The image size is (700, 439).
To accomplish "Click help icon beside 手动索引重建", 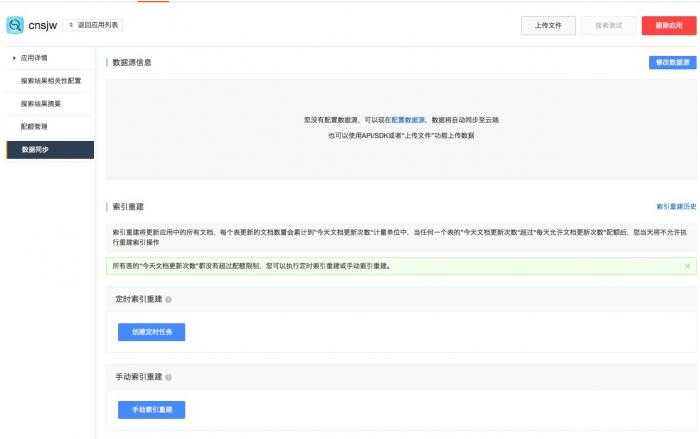I will point(168,377).
